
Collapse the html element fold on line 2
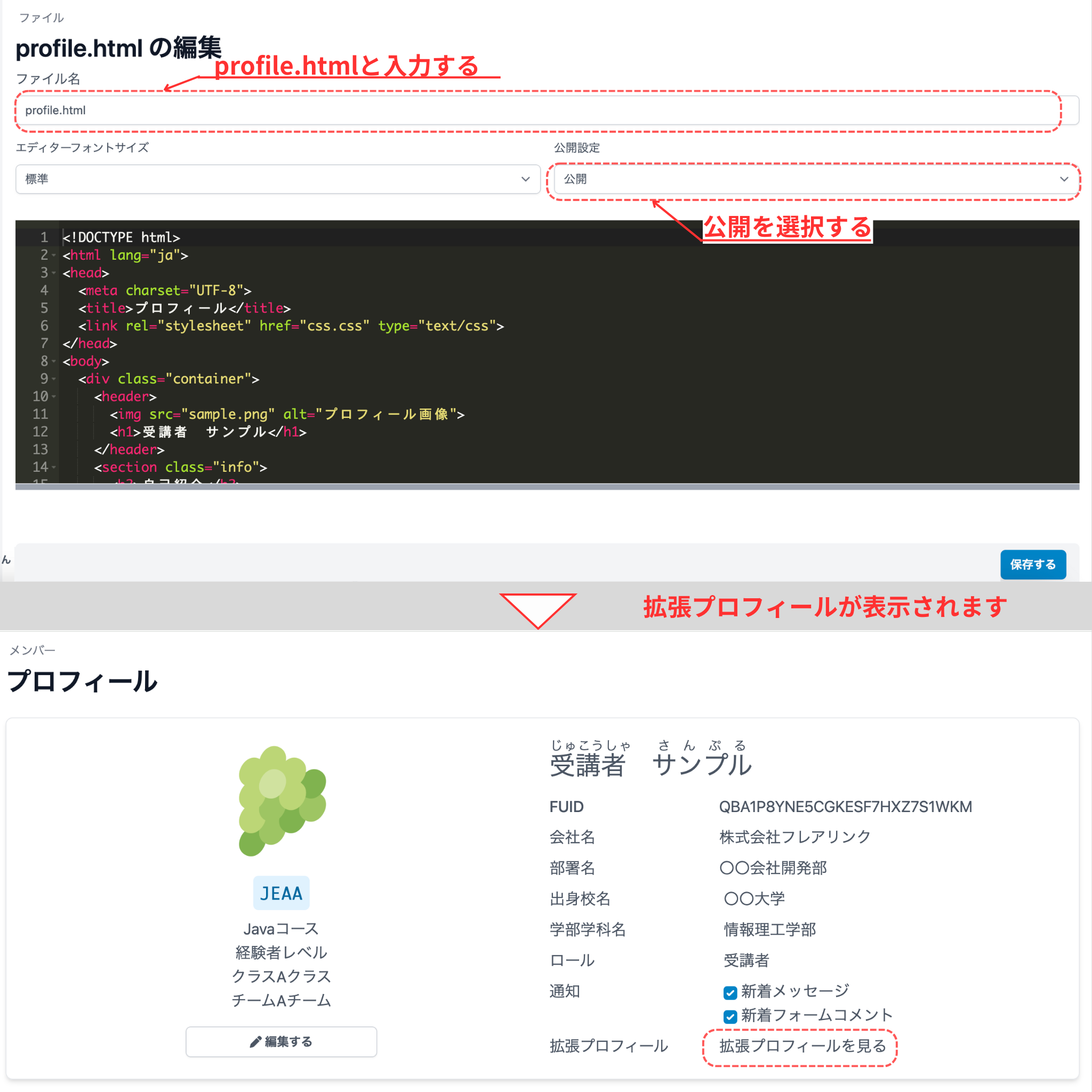tap(54, 255)
